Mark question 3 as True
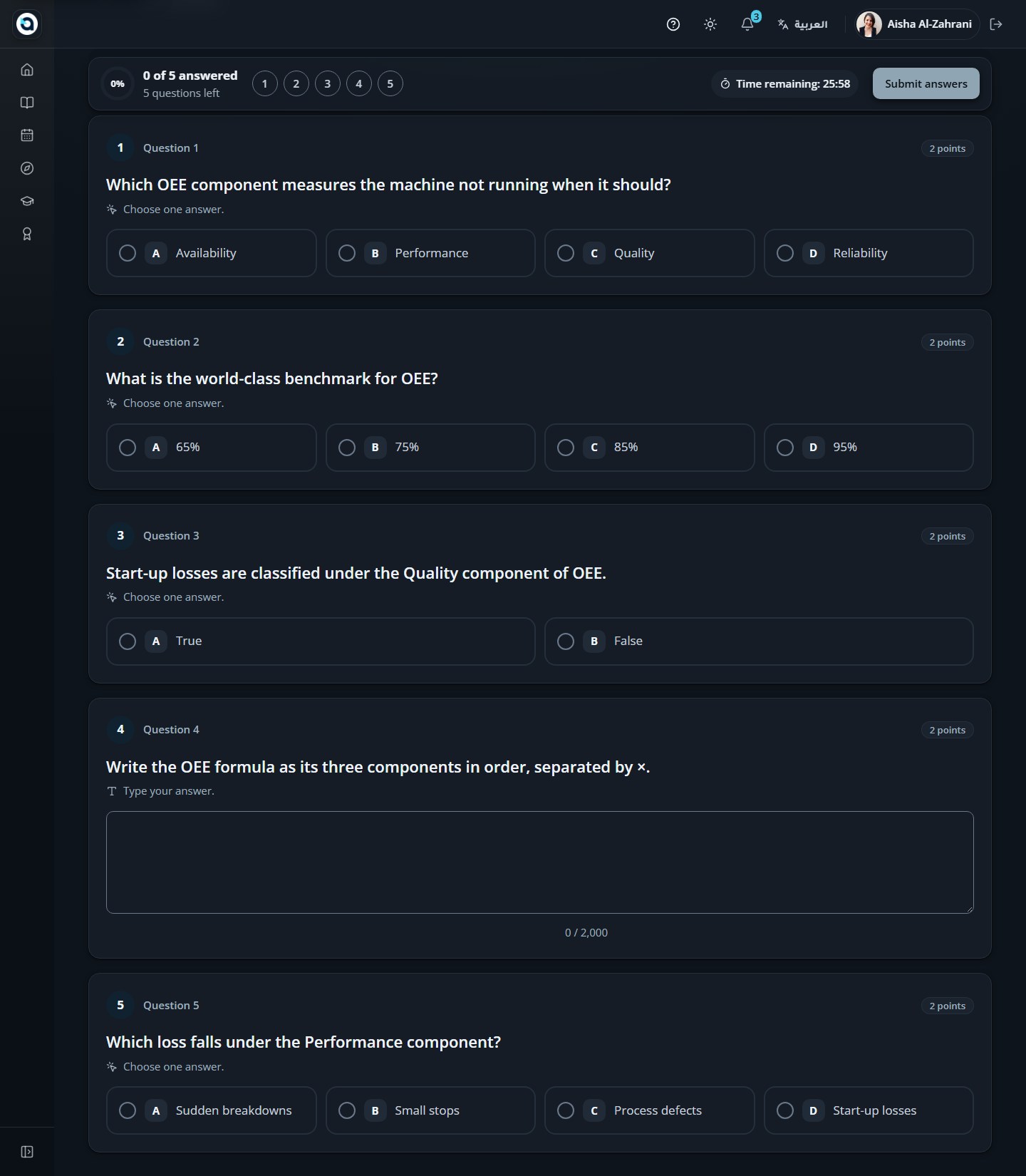The image size is (1026, 1176). click(321, 641)
